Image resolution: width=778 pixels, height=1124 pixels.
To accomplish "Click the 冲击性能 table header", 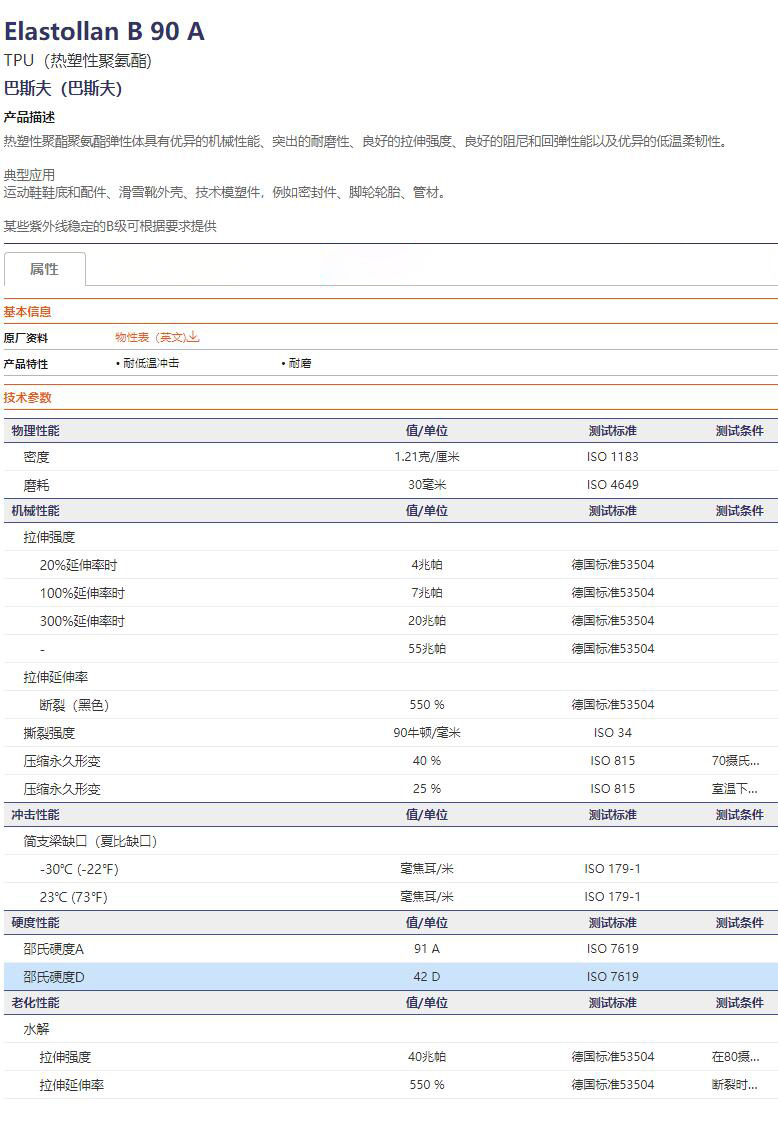I will click(x=36, y=814).
